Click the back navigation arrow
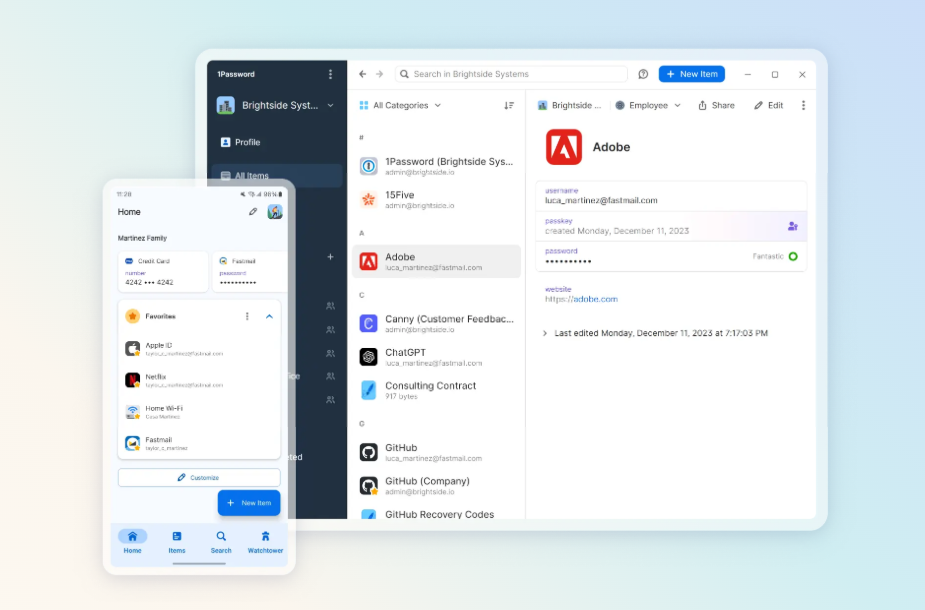The height and width of the screenshot is (610, 925). [x=362, y=74]
